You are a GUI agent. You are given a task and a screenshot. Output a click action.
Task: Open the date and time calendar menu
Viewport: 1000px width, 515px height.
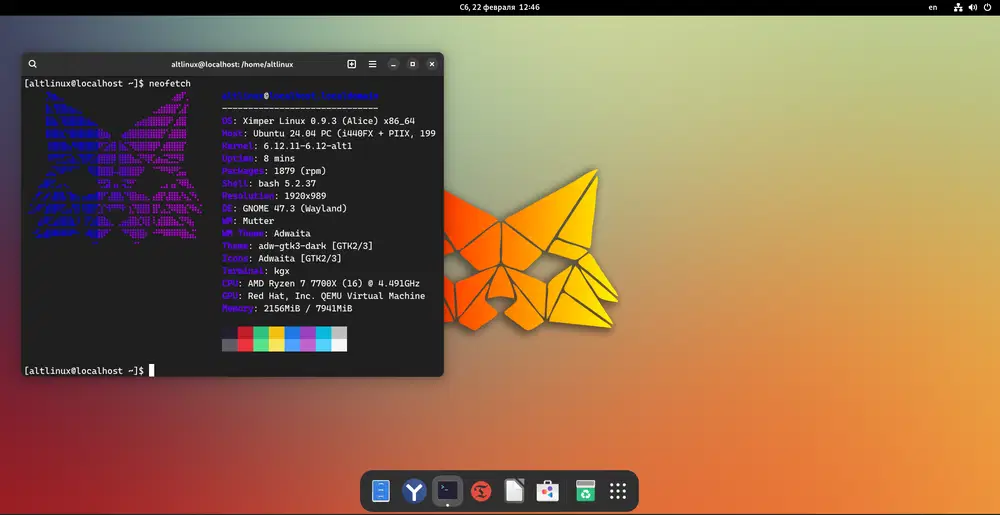[x=499, y=7]
